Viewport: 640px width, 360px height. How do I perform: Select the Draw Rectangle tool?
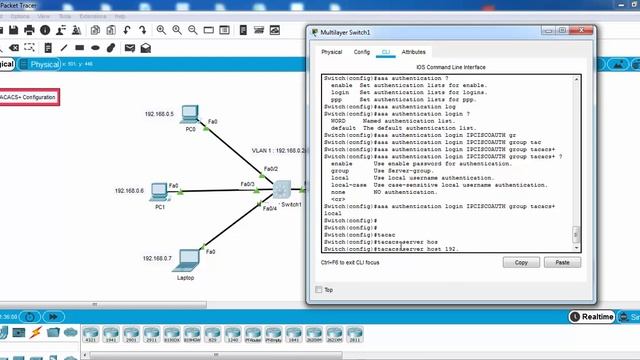point(80,48)
